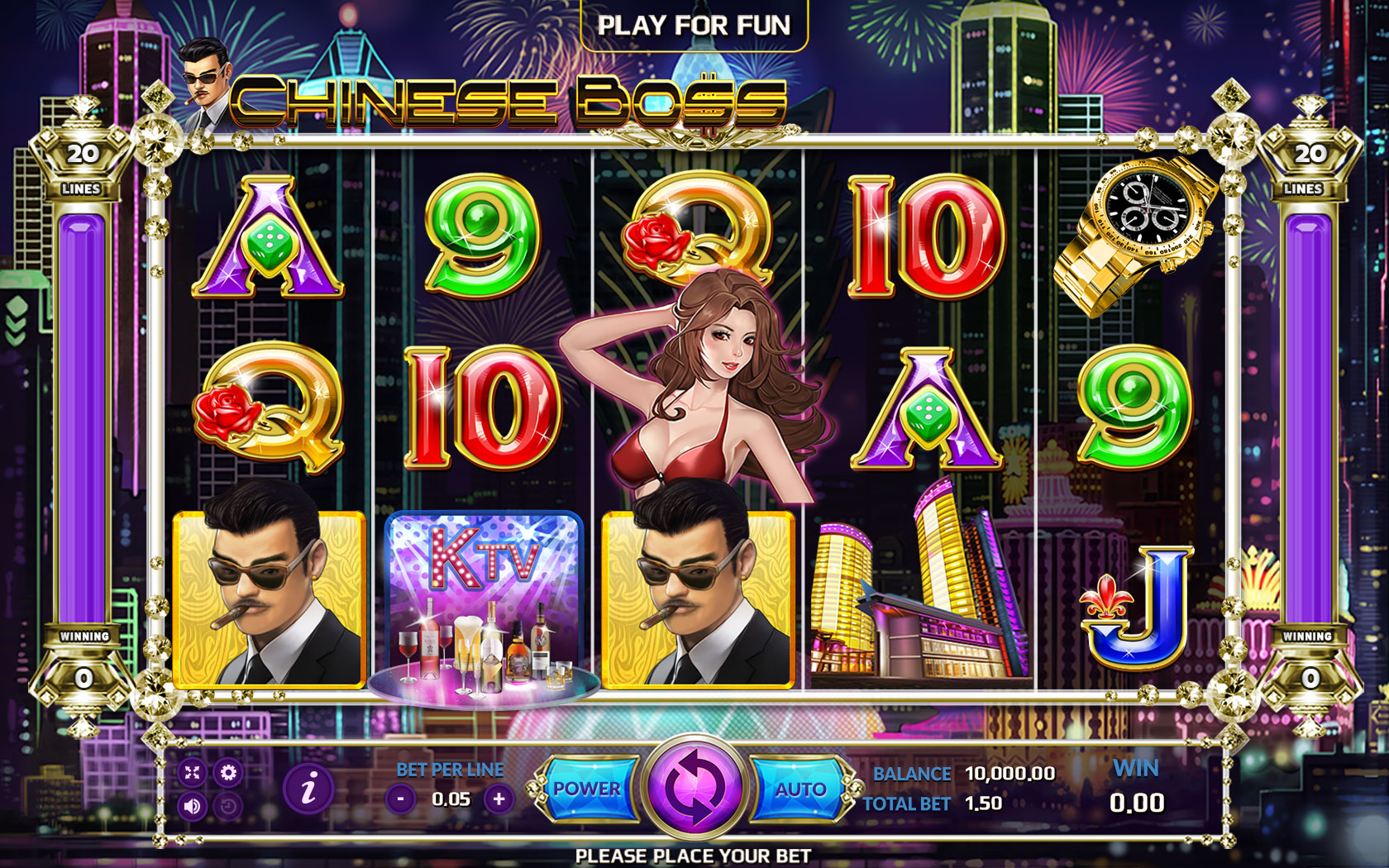Viewport: 1389px width, 868px height.
Task: Select the gold watch symbol
Action: tap(1134, 236)
